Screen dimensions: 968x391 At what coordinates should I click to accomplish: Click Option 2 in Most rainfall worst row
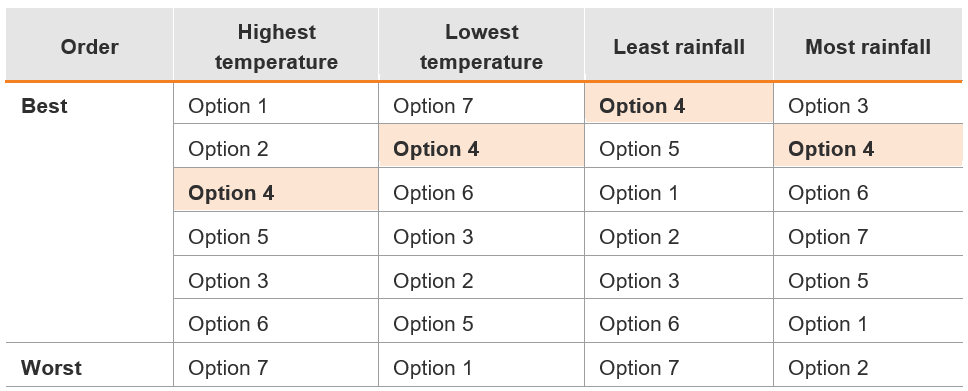pos(828,368)
